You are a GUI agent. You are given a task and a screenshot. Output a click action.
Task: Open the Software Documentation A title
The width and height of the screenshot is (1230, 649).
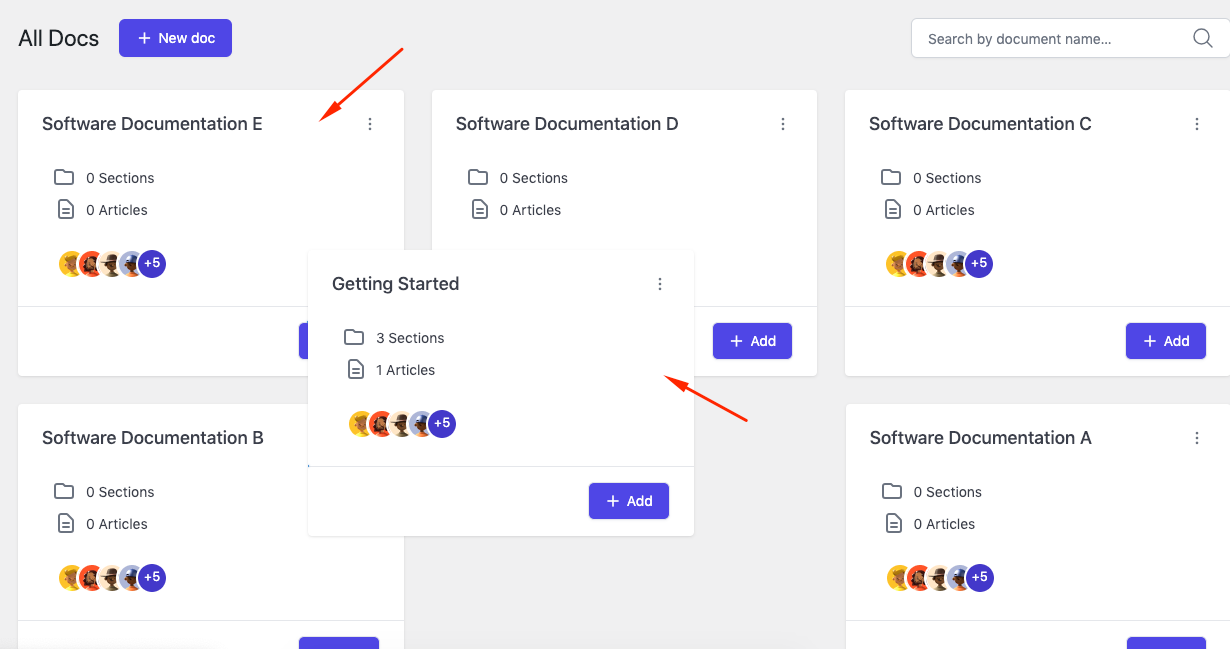(981, 438)
